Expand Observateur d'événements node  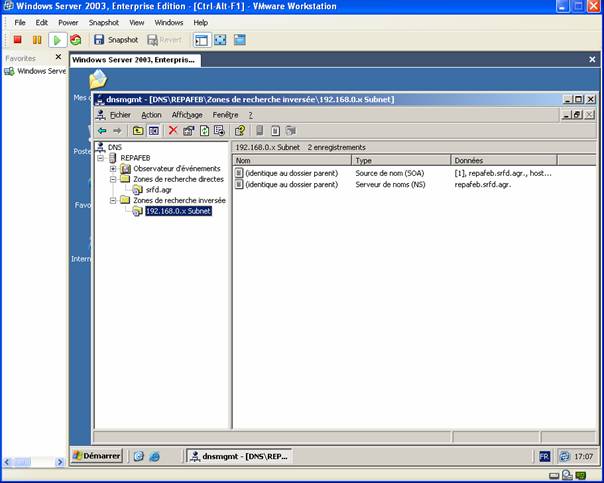(x=113, y=169)
